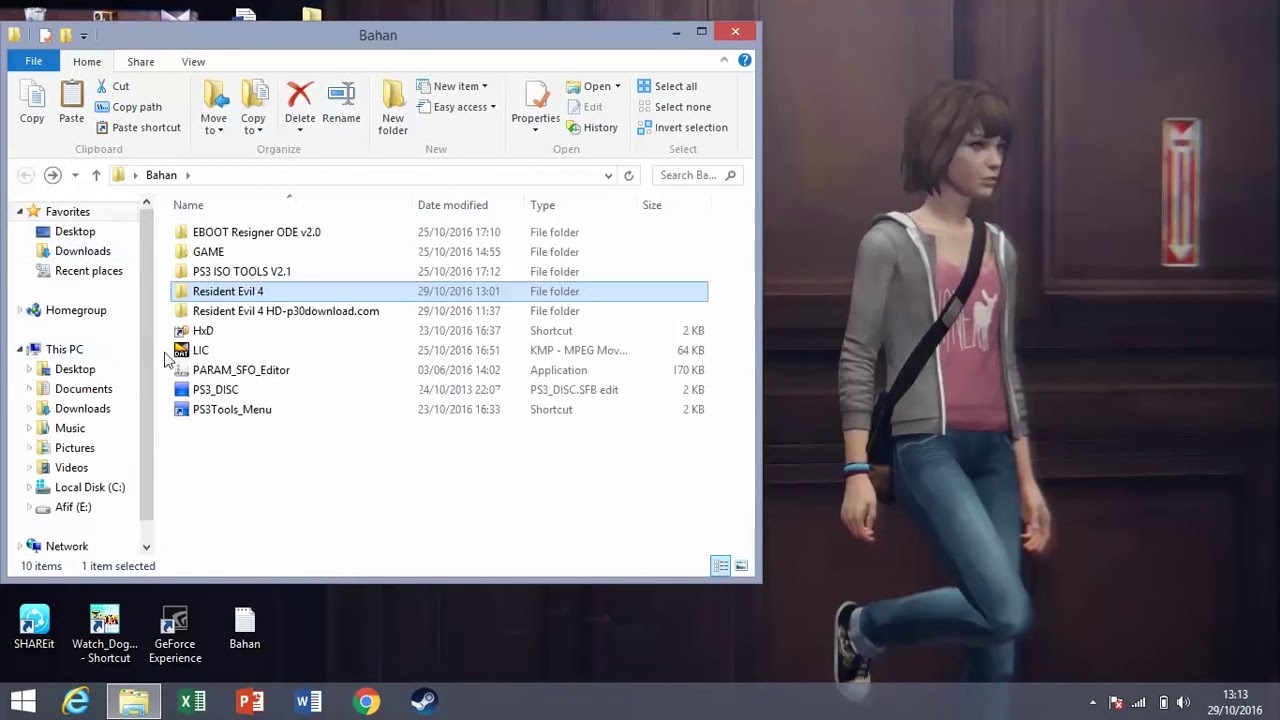Switch to the Home ribbon tab
Screen dimensions: 1280x720
coord(87,62)
